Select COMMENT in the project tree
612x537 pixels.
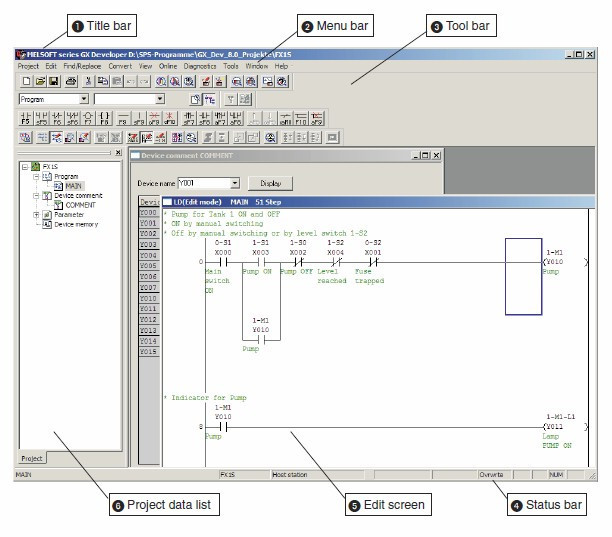point(80,205)
